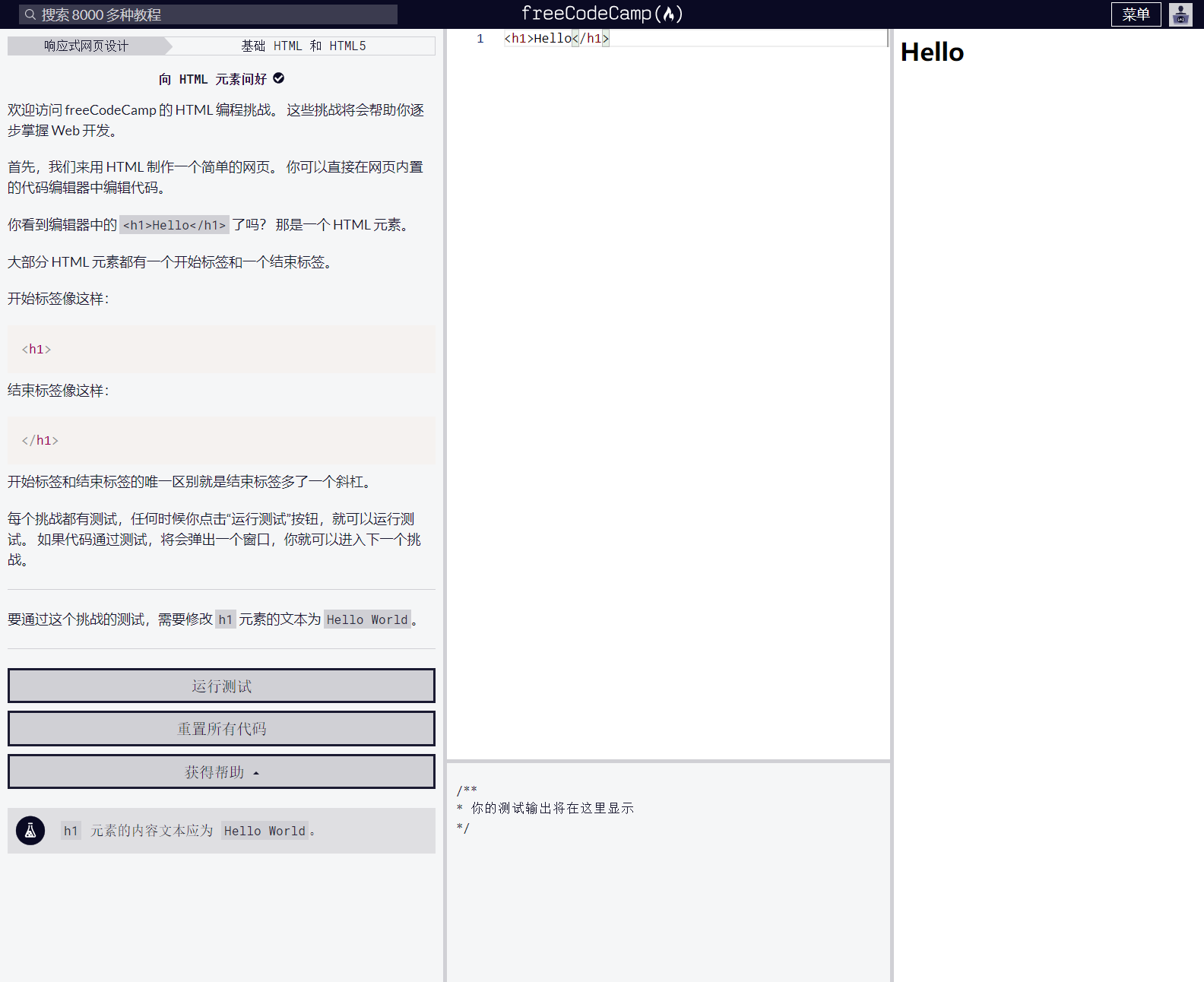The height and width of the screenshot is (982, 1204).
Task: Click line number 1 in editor gutter
Action: point(480,39)
